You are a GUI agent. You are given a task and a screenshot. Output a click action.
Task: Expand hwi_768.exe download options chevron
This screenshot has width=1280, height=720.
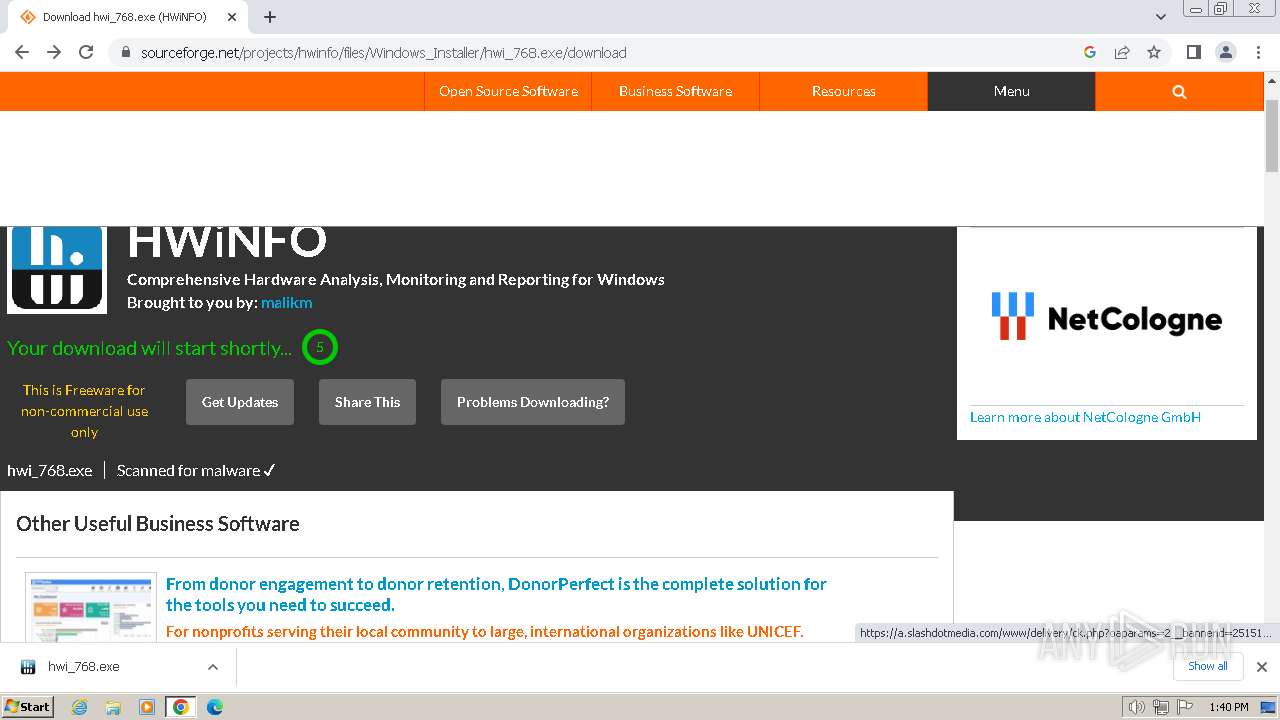(213, 667)
